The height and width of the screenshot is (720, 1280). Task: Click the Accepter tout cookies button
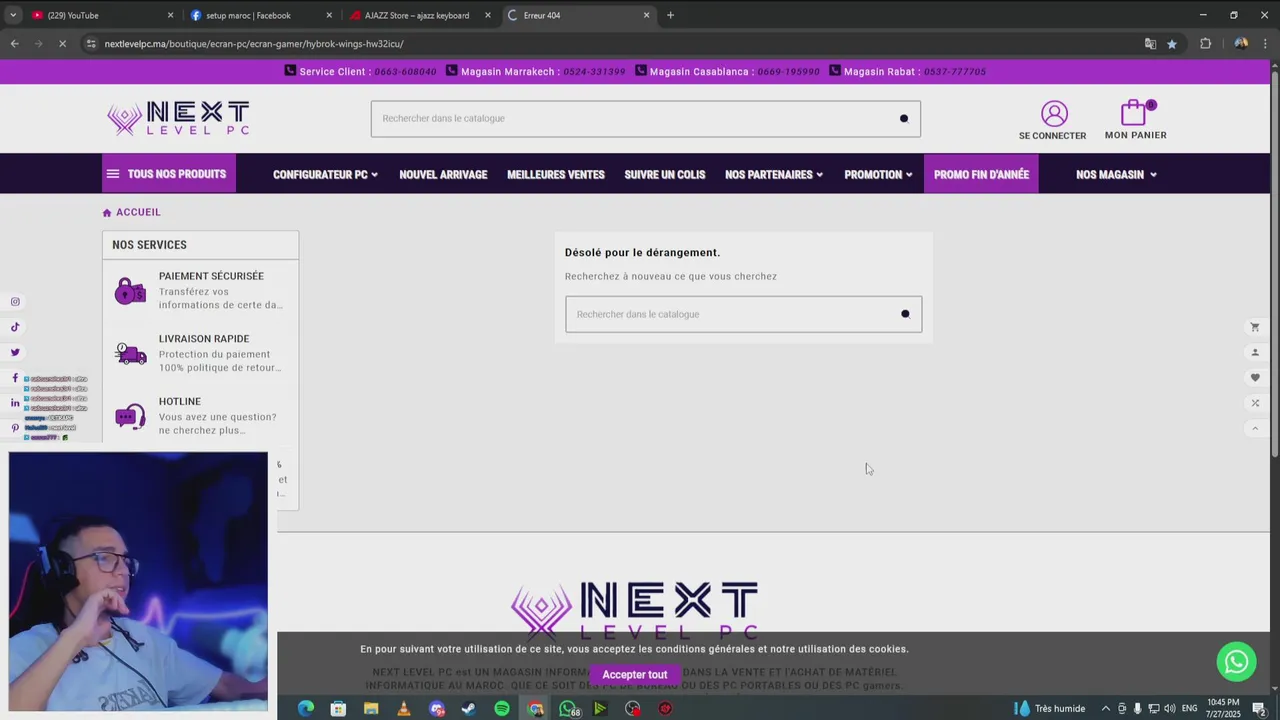(x=635, y=675)
